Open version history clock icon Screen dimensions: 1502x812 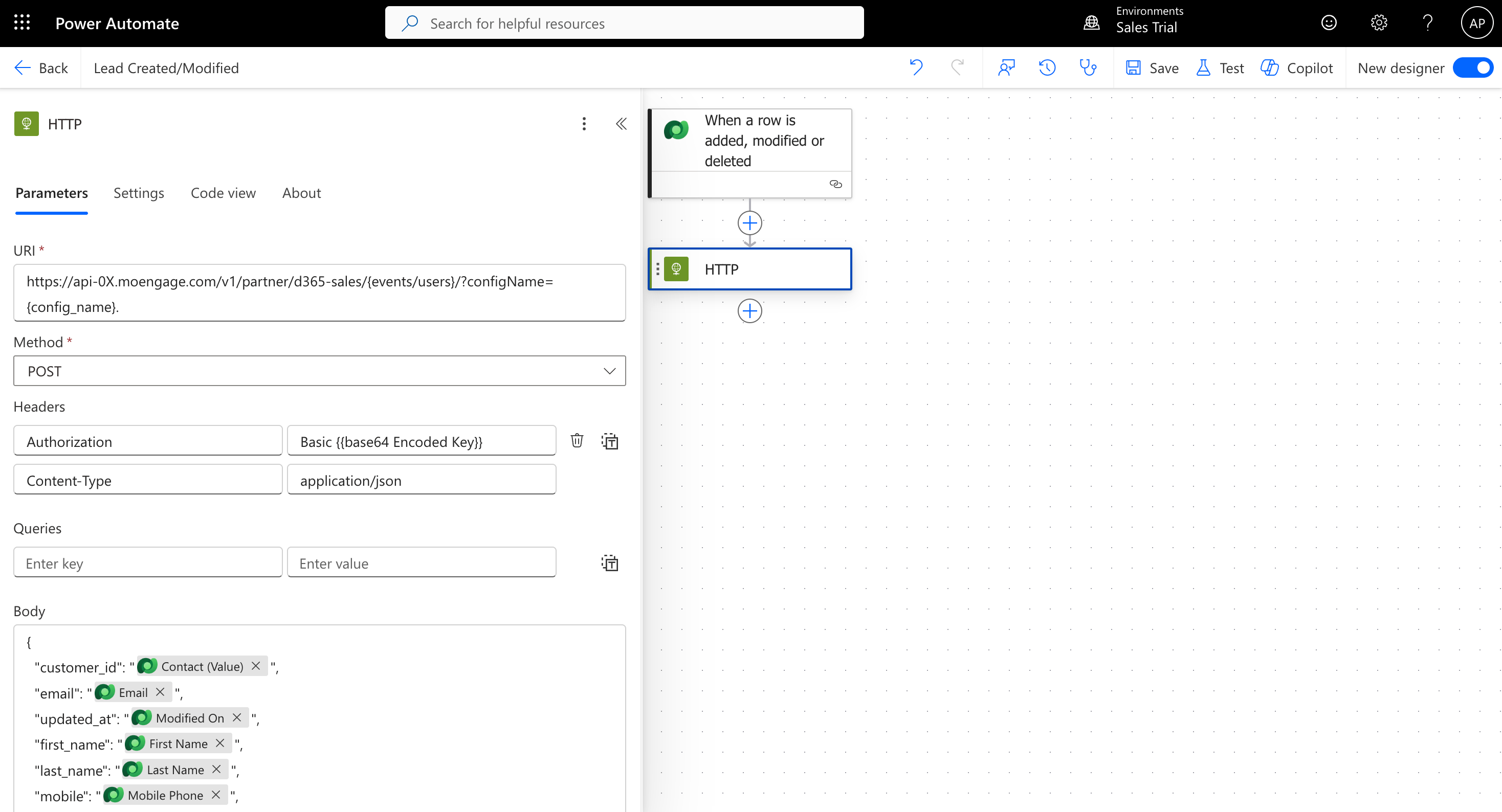point(1047,67)
